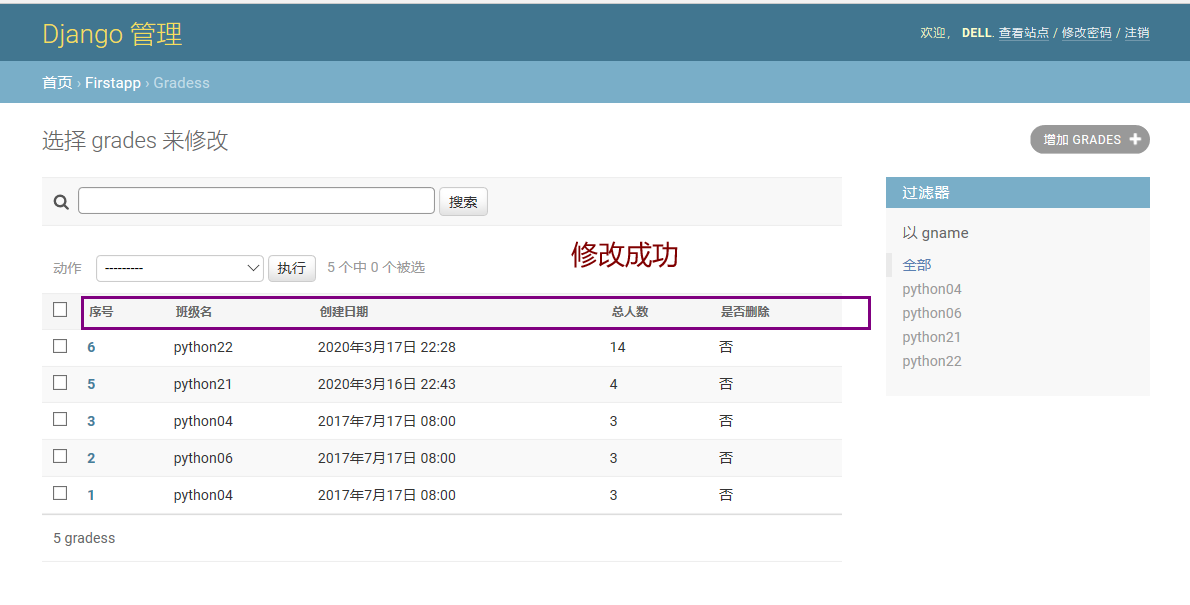
Task: Tick checkbox of row with ID 1
Action: pos(60,493)
